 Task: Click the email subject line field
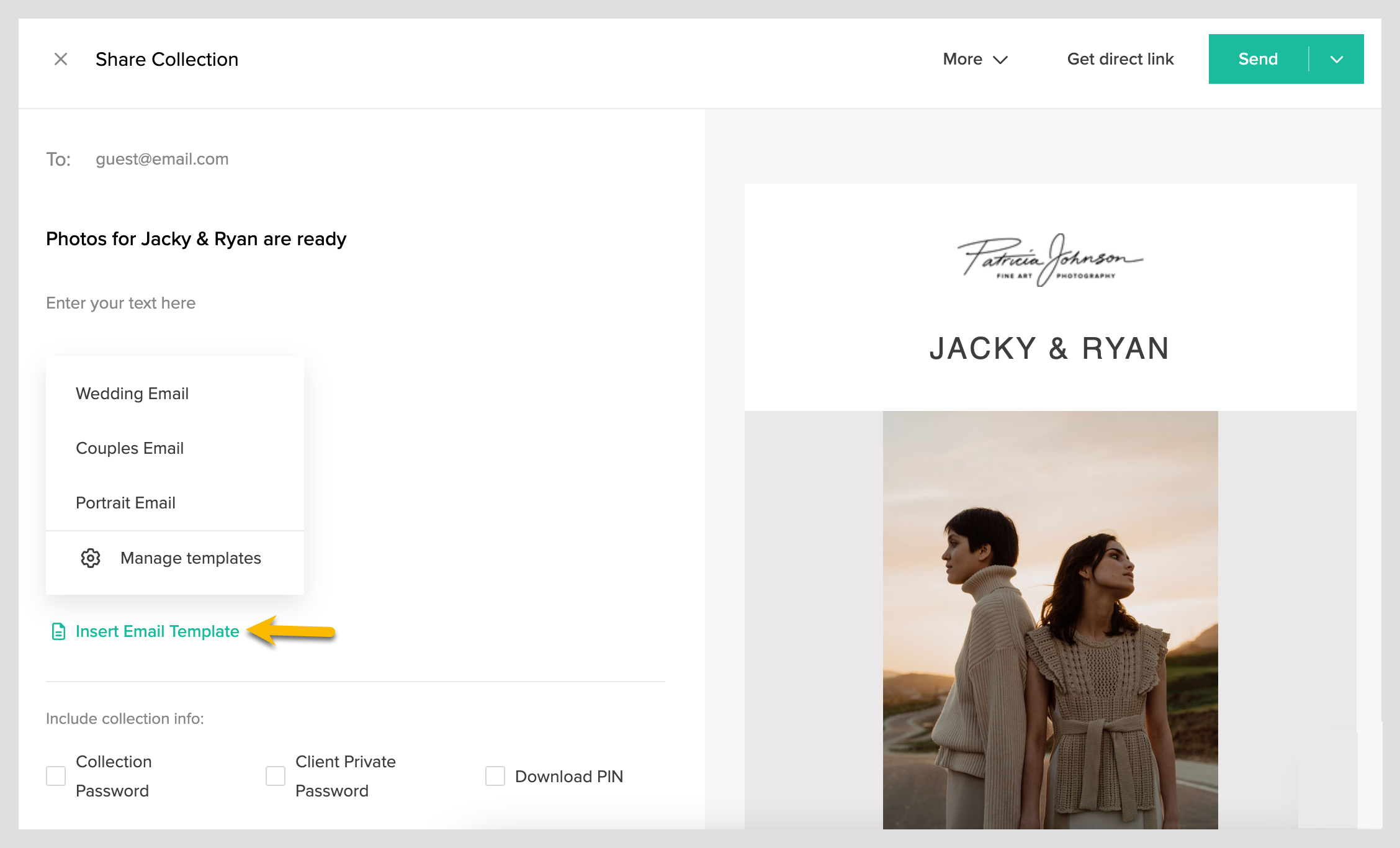pyautogui.click(x=196, y=239)
